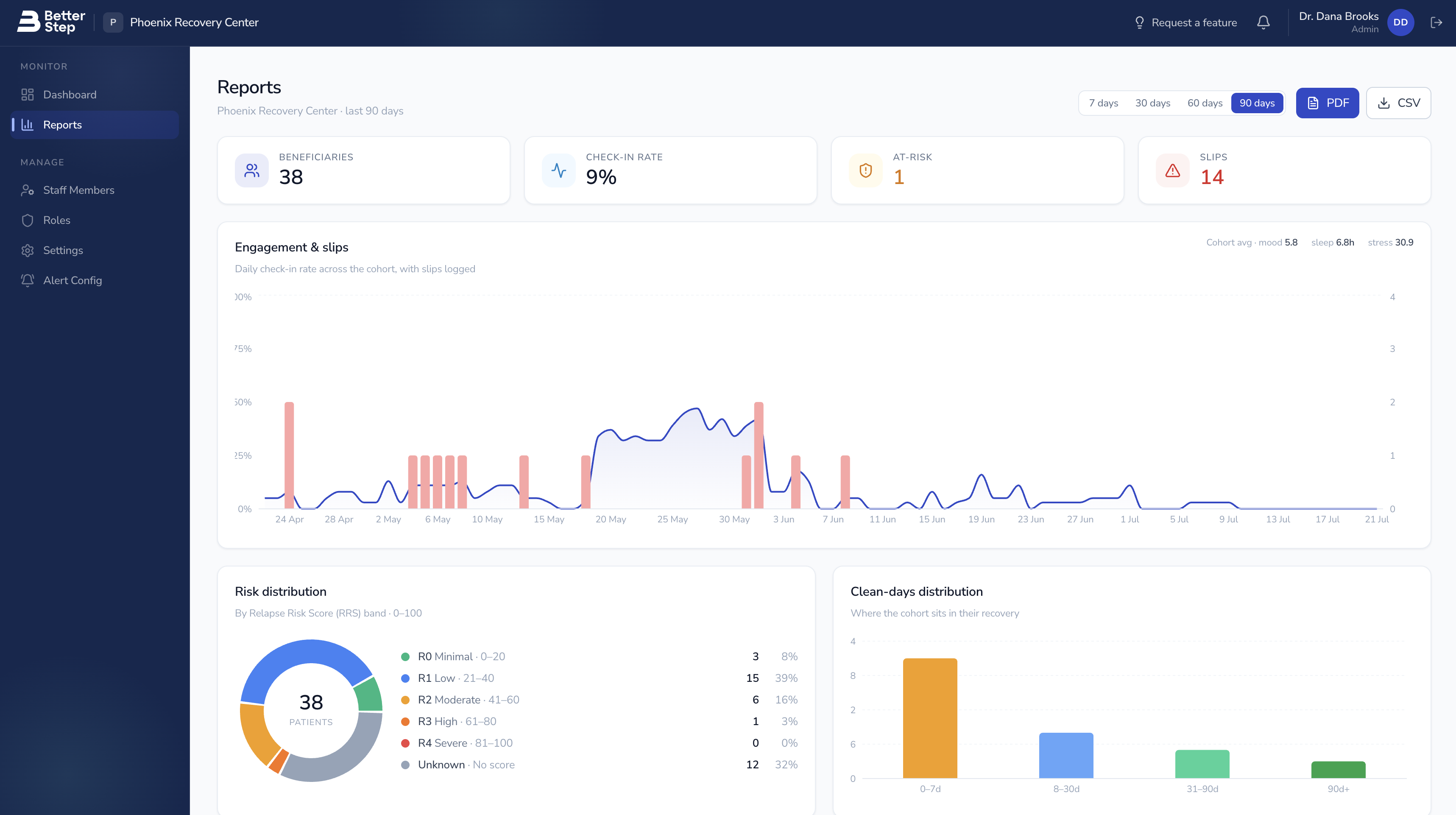Viewport: 1456px width, 815px height.
Task: Click the R2 Moderate yellow legend dot
Action: pos(405,700)
